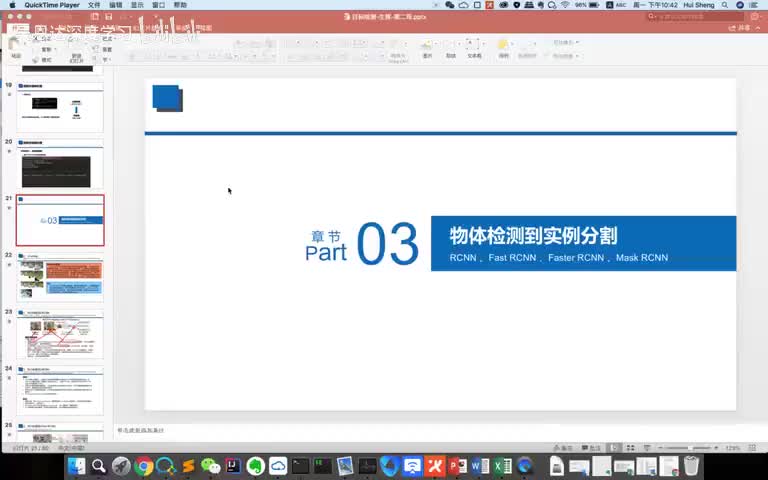Switch to slide sorter view

[630, 448]
